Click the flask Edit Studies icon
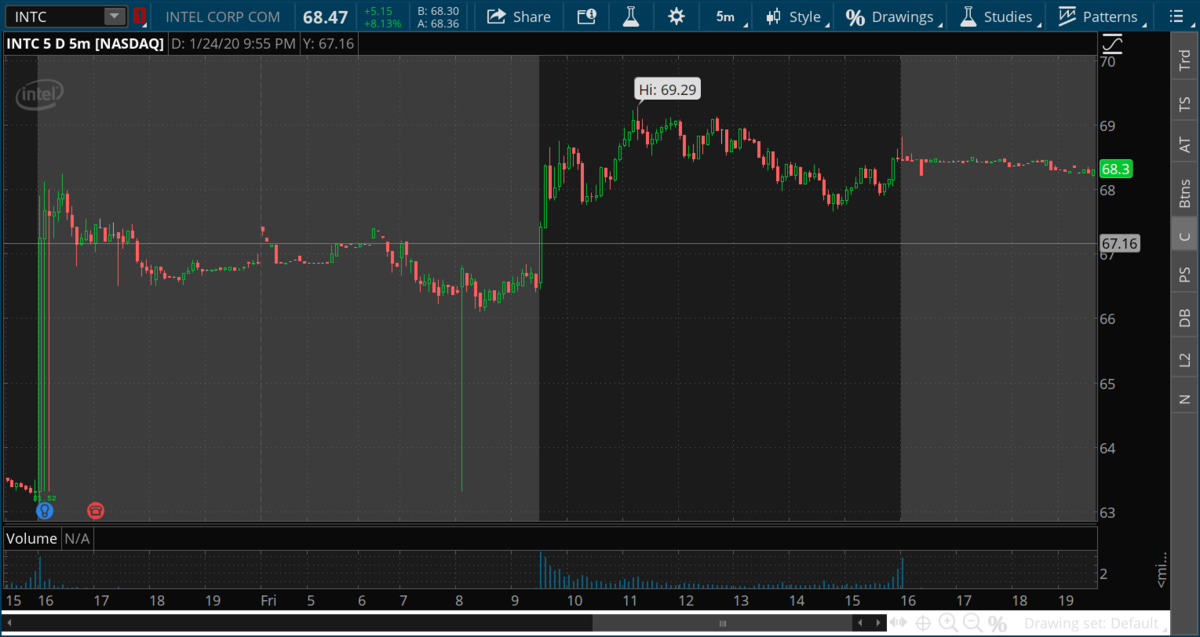The image size is (1200, 637). (x=630, y=16)
